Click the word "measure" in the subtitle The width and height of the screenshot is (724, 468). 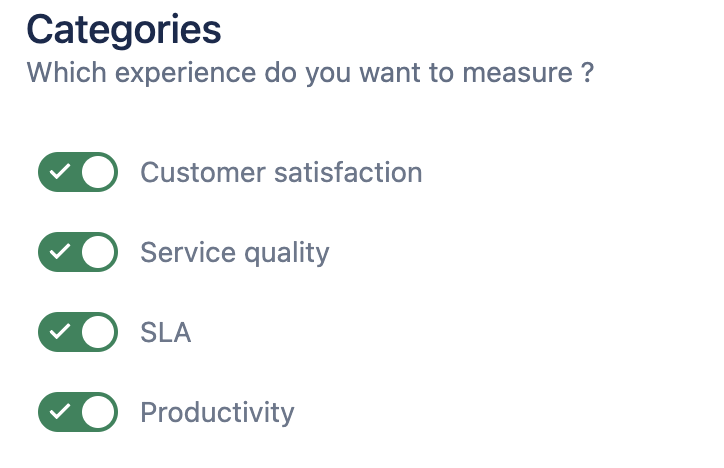(x=520, y=74)
